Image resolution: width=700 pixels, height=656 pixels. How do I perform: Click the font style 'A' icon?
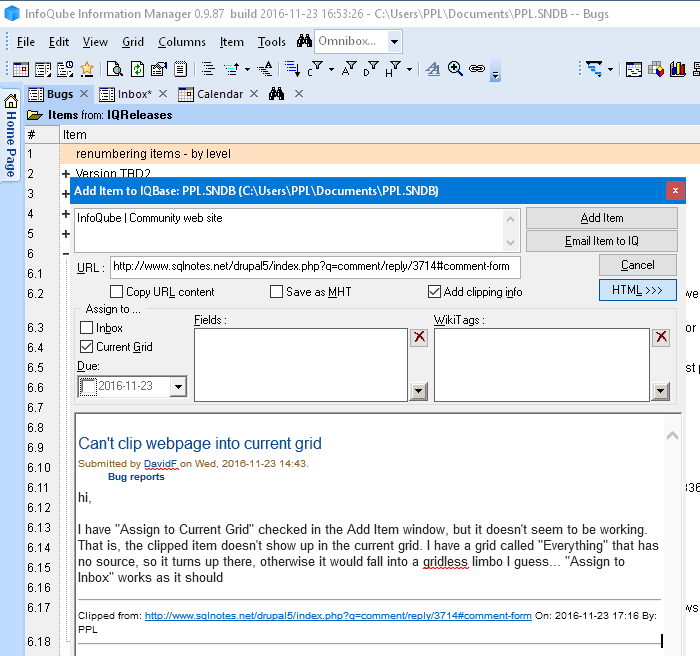(x=433, y=69)
